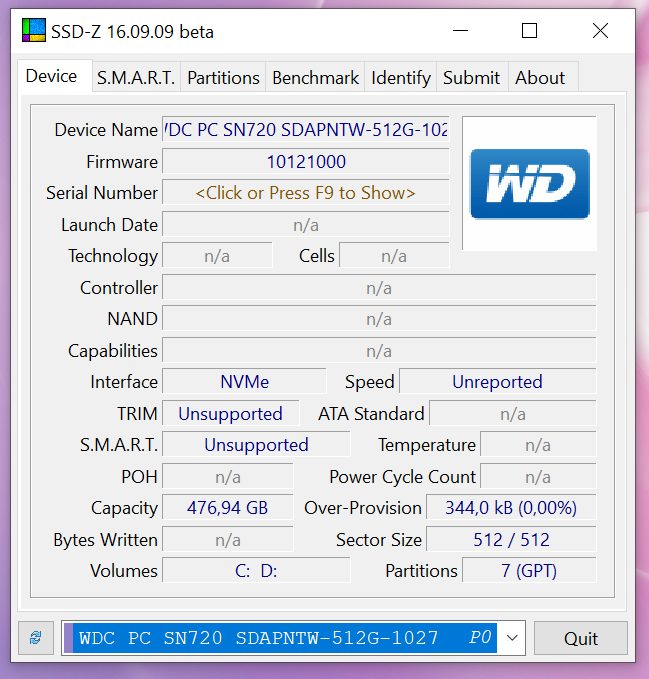Select the WDC PC SN720 drive combo box

[x=281, y=638]
